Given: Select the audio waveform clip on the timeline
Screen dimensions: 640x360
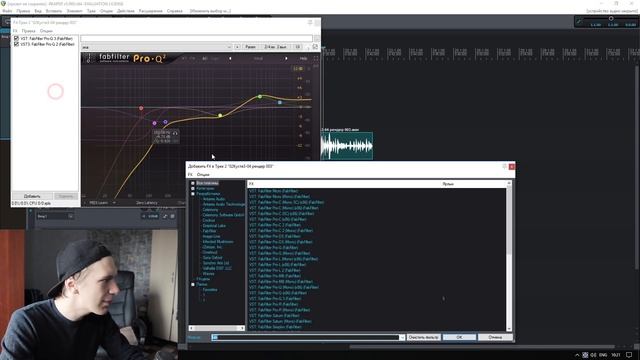Looking at the screenshot, I should [347, 145].
